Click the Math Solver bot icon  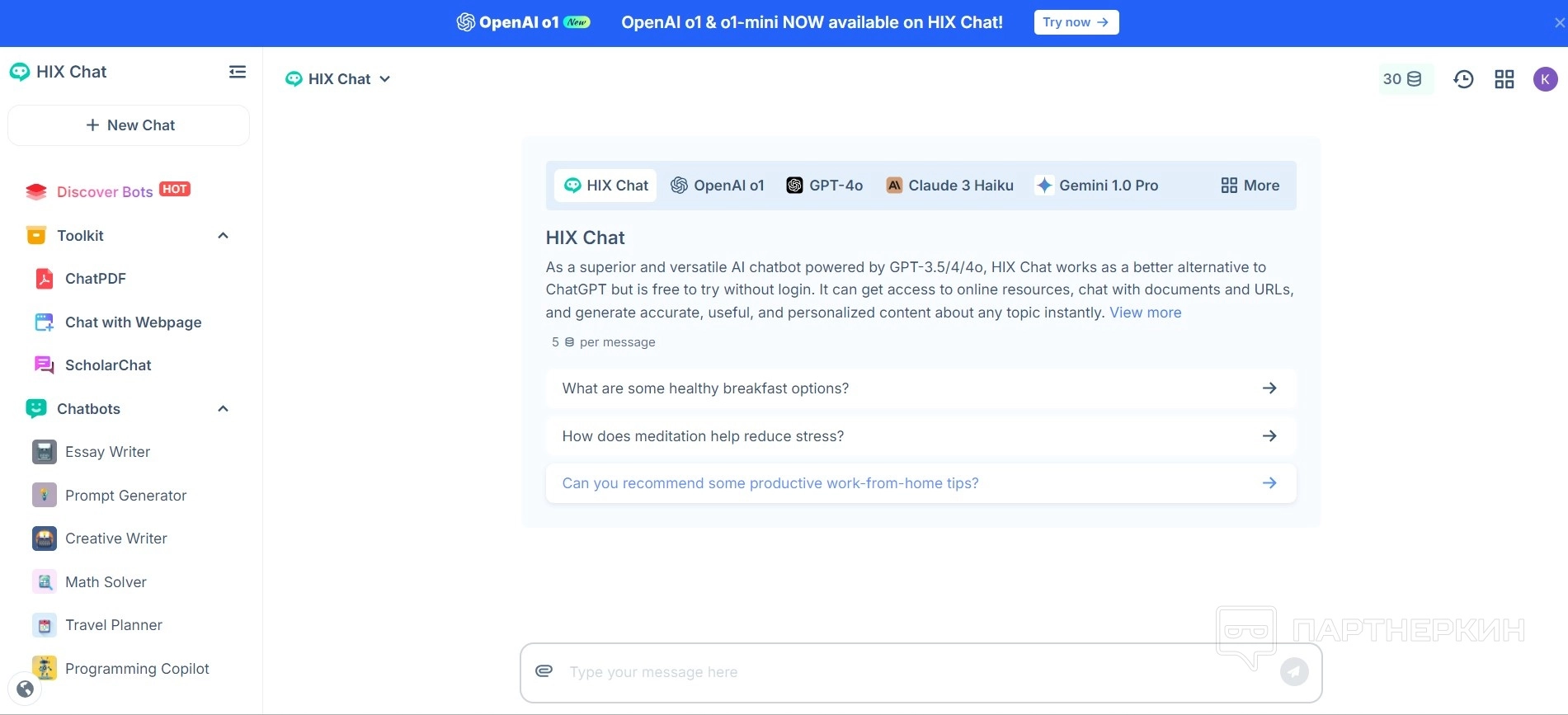tap(45, 581)
